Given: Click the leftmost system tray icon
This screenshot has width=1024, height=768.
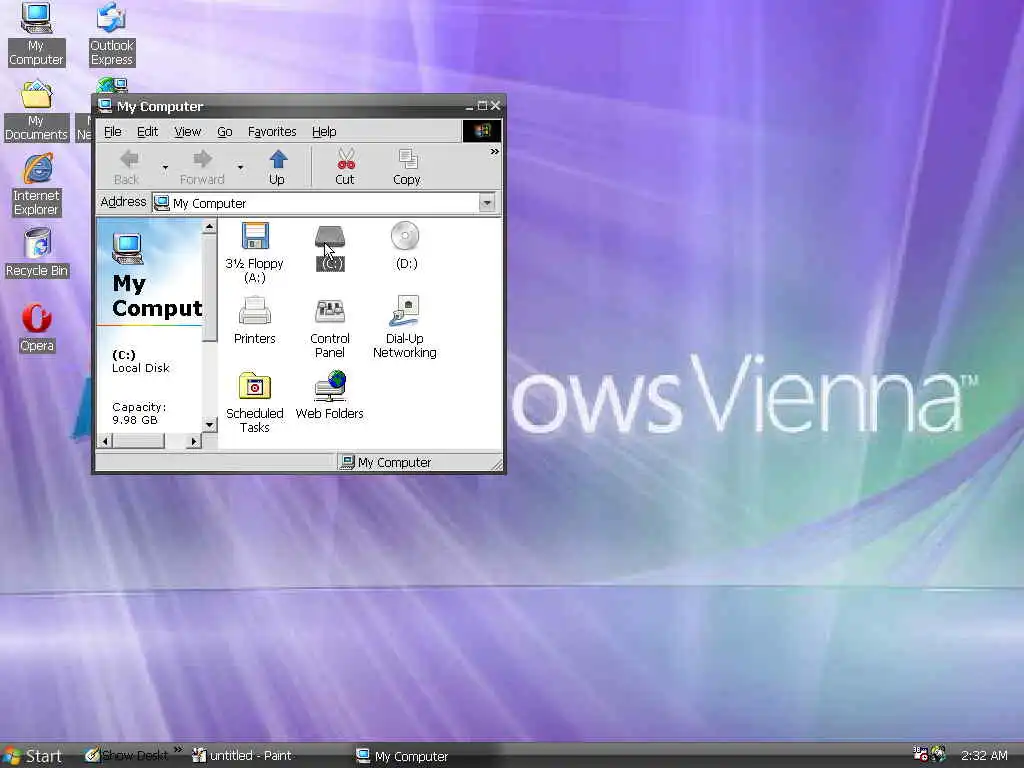Looking at the screenshot, I should (921, 754).
